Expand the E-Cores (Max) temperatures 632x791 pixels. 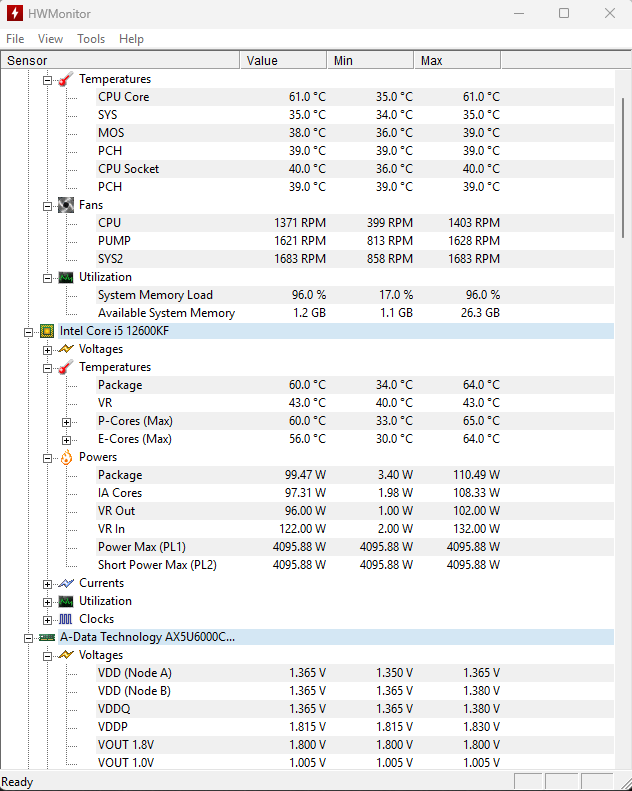67,439
